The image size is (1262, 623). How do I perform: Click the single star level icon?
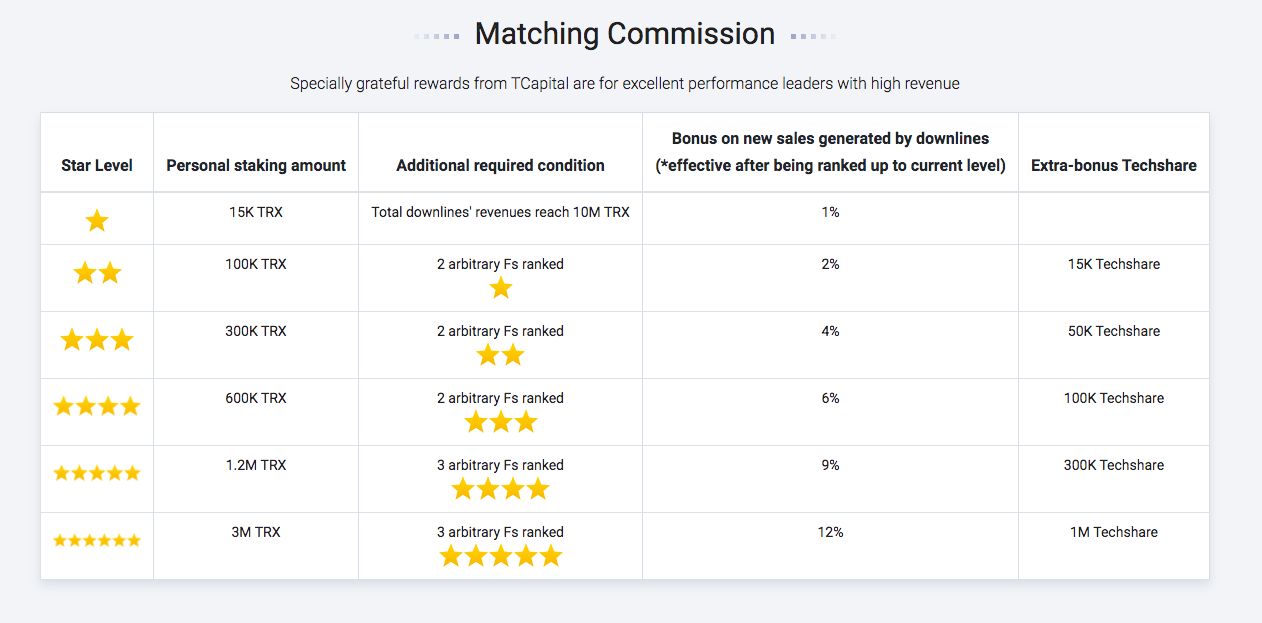tap(97, 220)
